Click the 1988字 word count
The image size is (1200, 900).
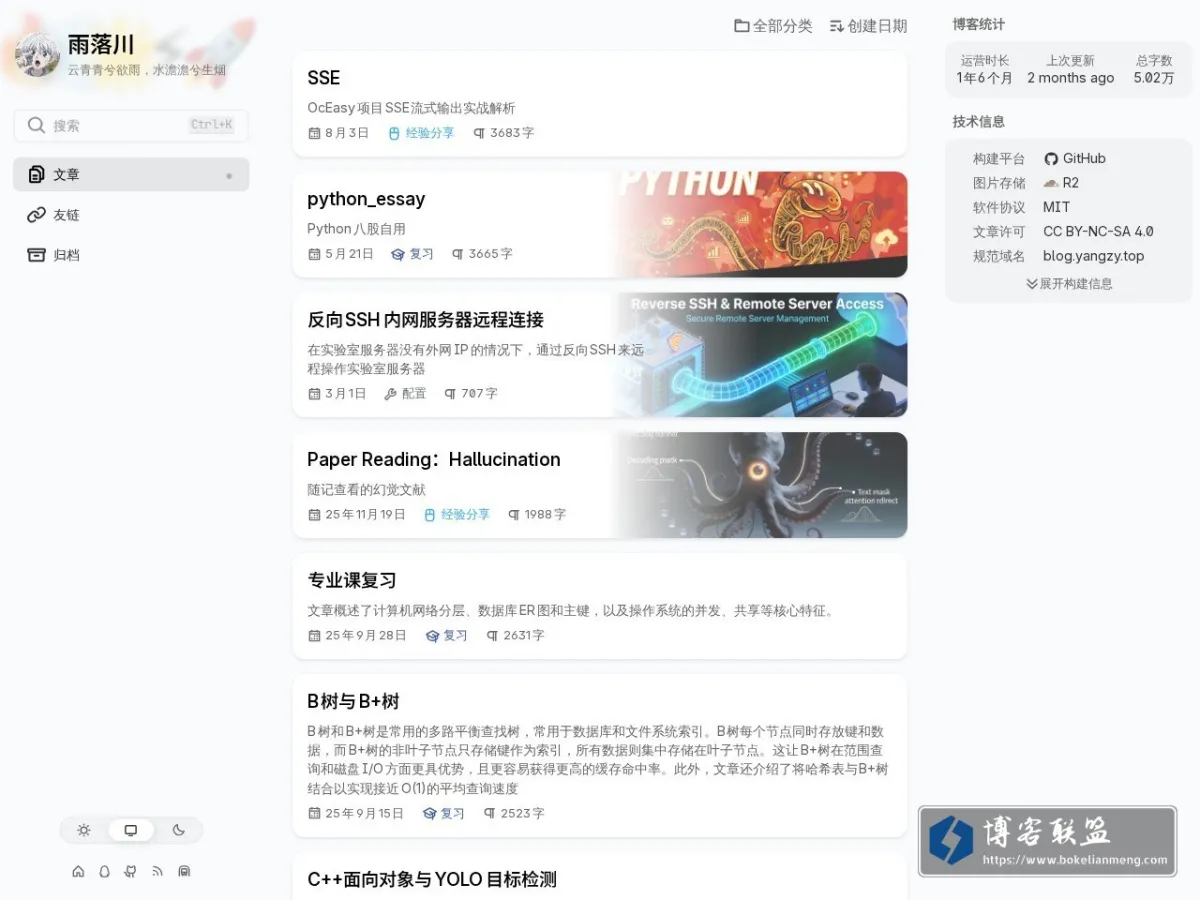[536, 515]
